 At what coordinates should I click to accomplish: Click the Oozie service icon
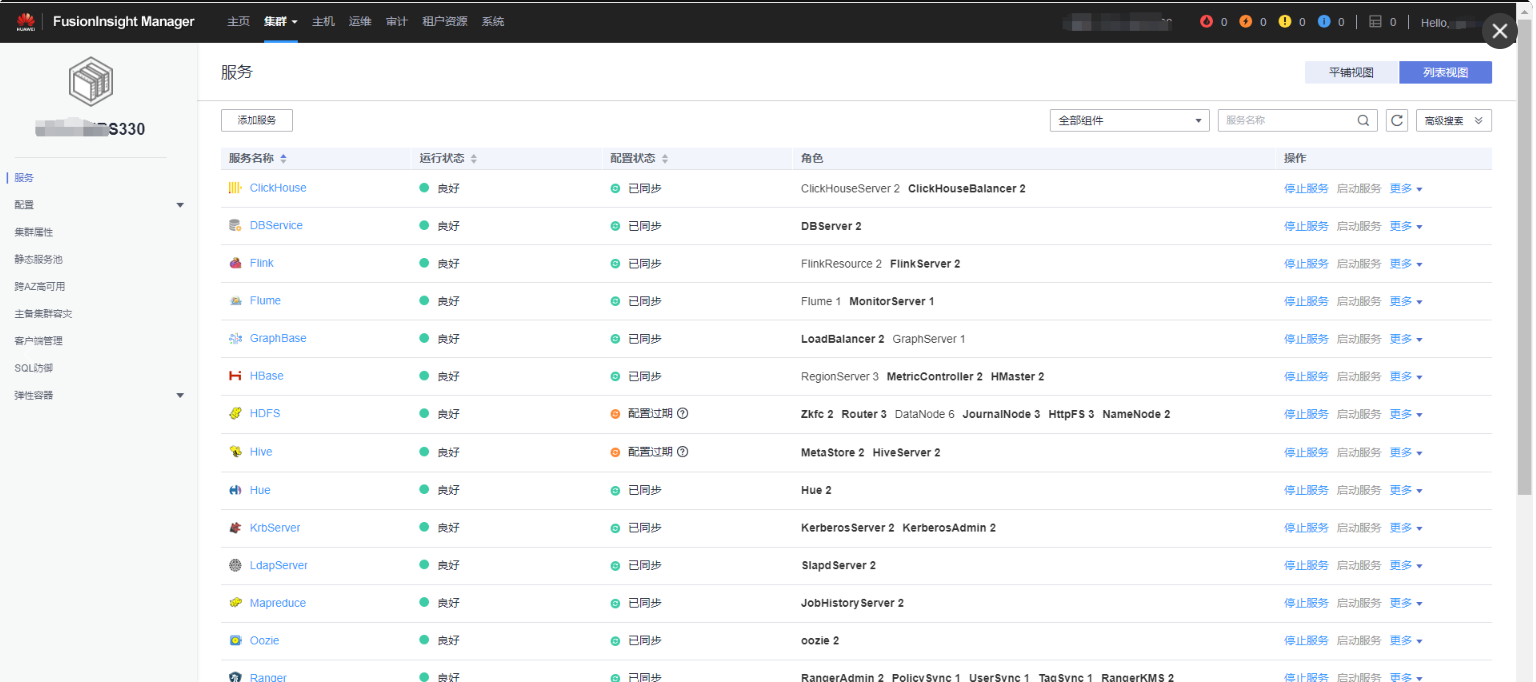click(x=235, y=641)
